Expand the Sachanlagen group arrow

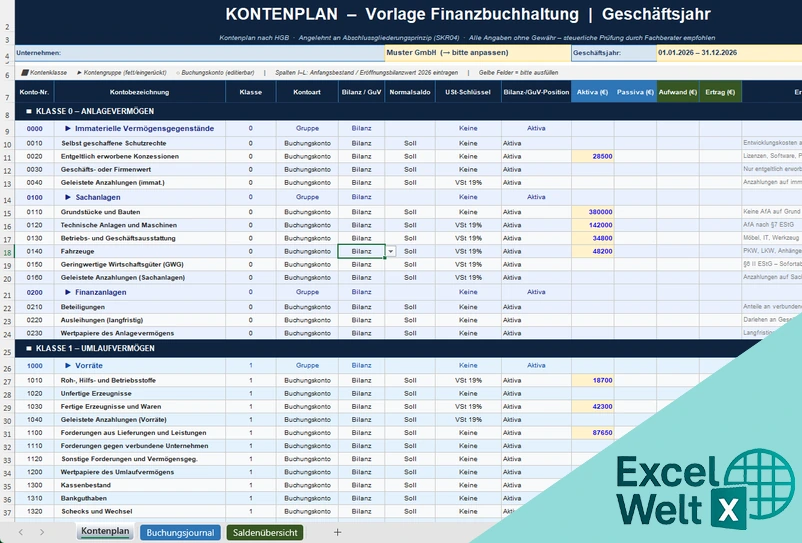click(68, 197)
